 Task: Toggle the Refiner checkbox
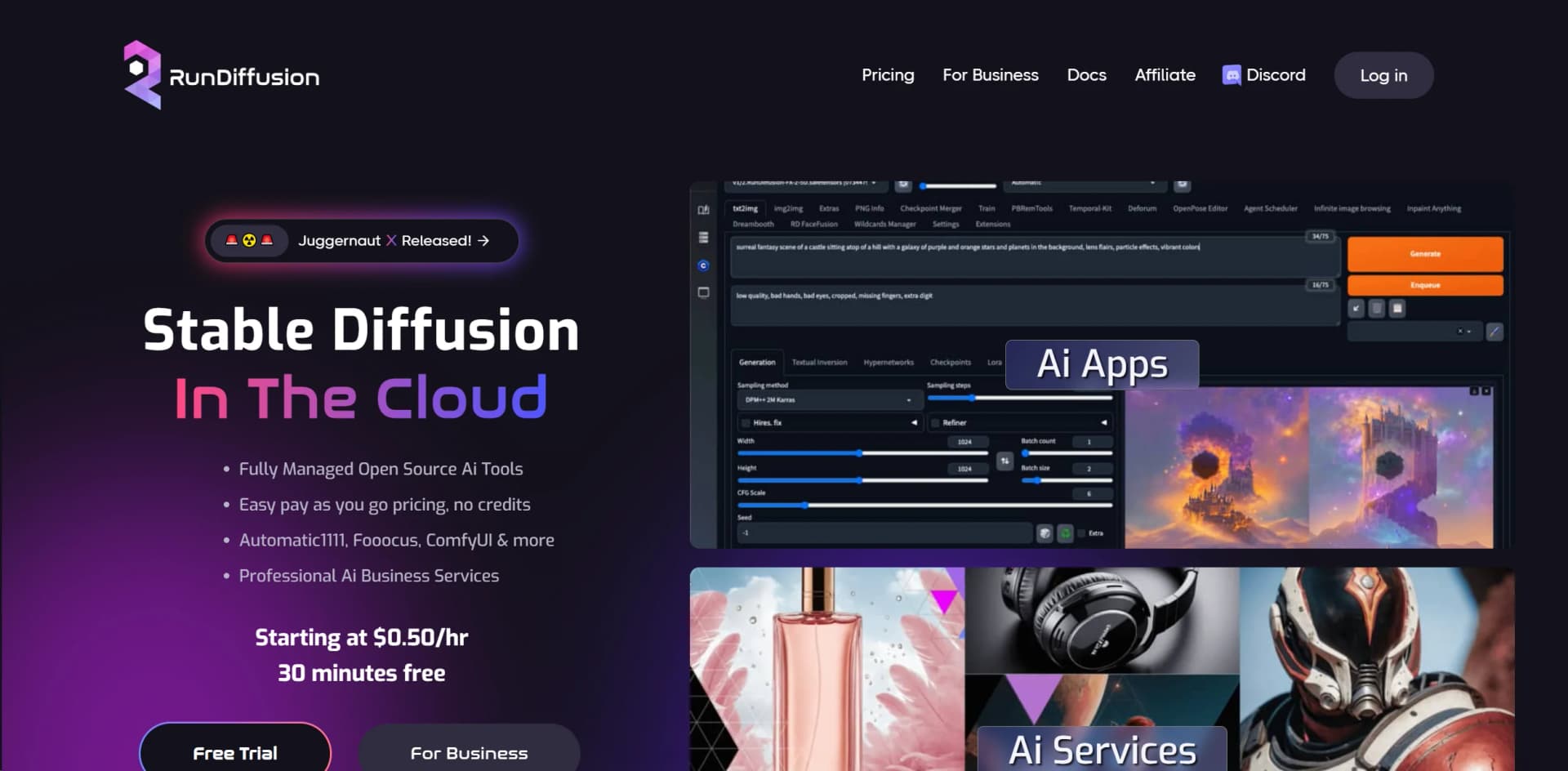click(x=935, y=423)
